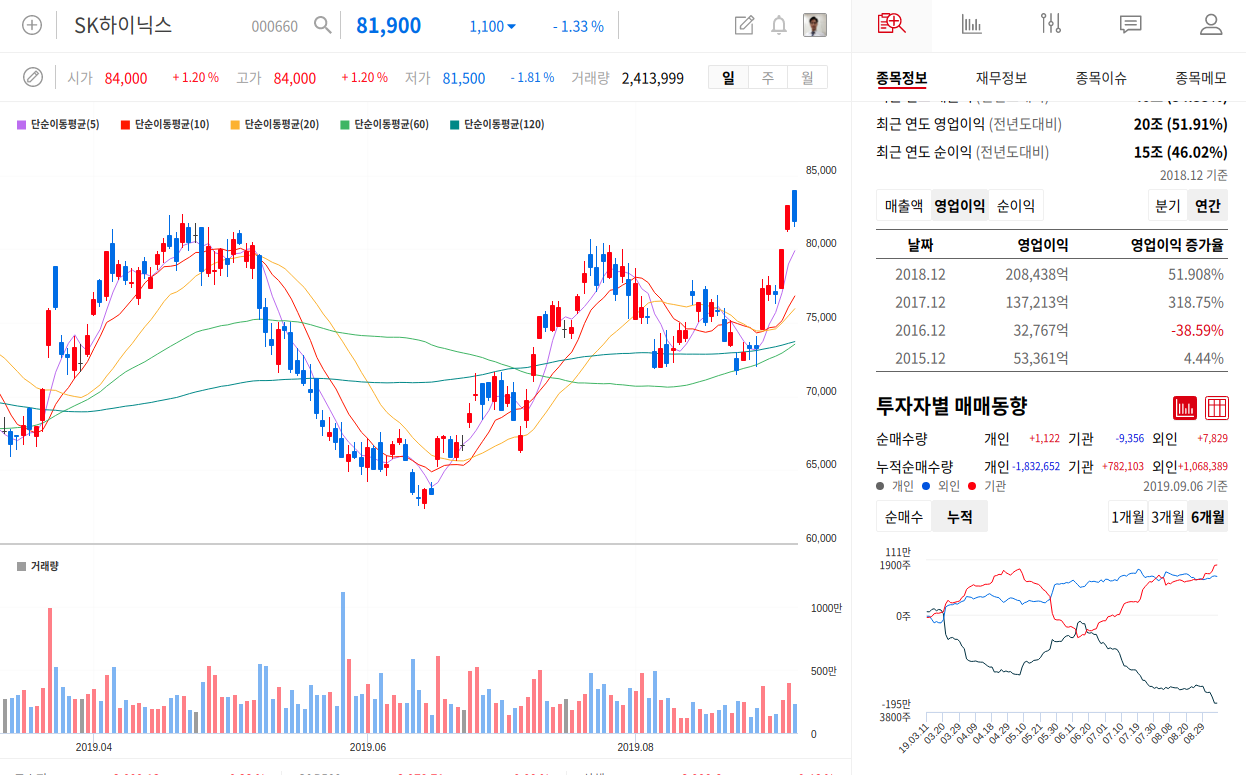The height and width of the screenshot is (775, 1246).
Task: Click the red 단순이동평균(10) legend swatch
Action: (125, 125)
